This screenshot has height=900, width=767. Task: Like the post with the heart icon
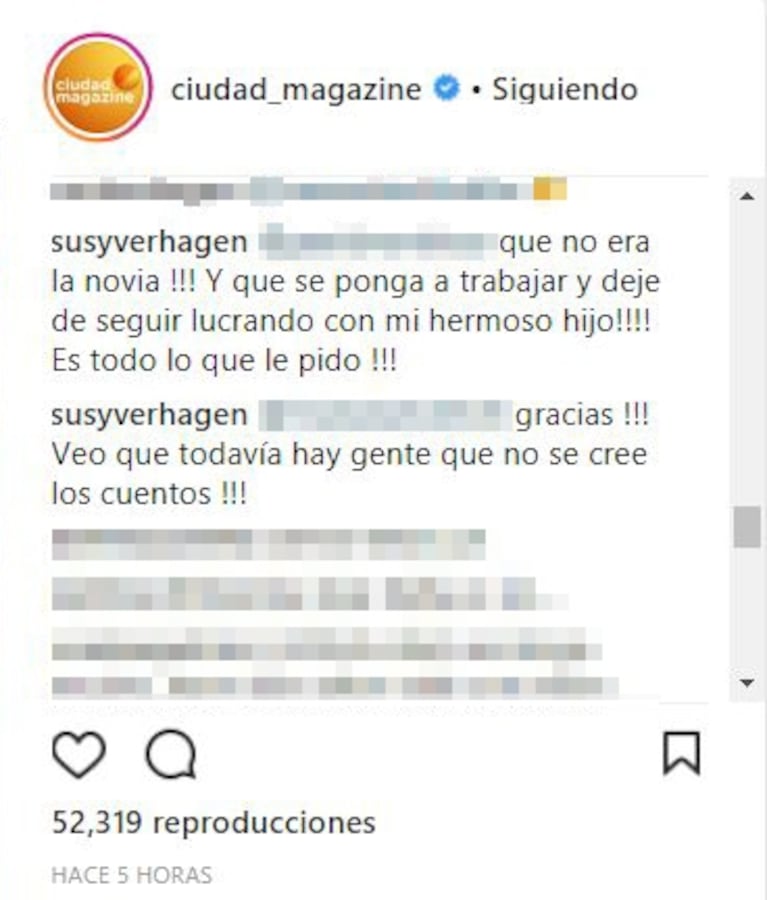click(79, 754)
